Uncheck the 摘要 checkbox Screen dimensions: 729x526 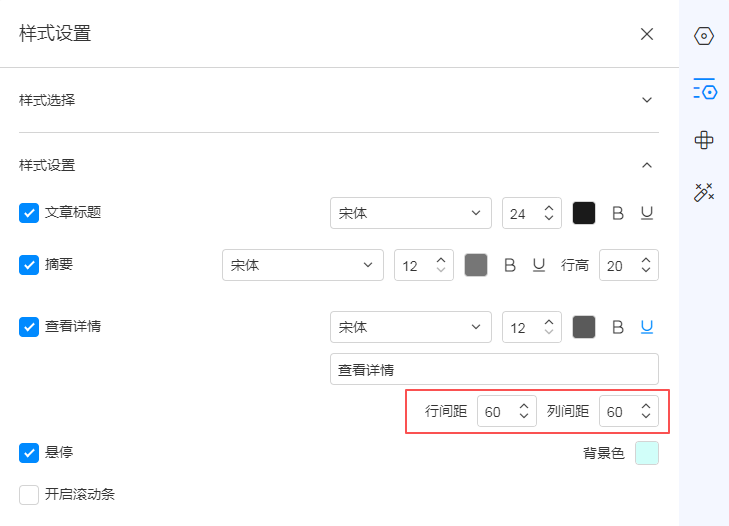pos(29,265)
